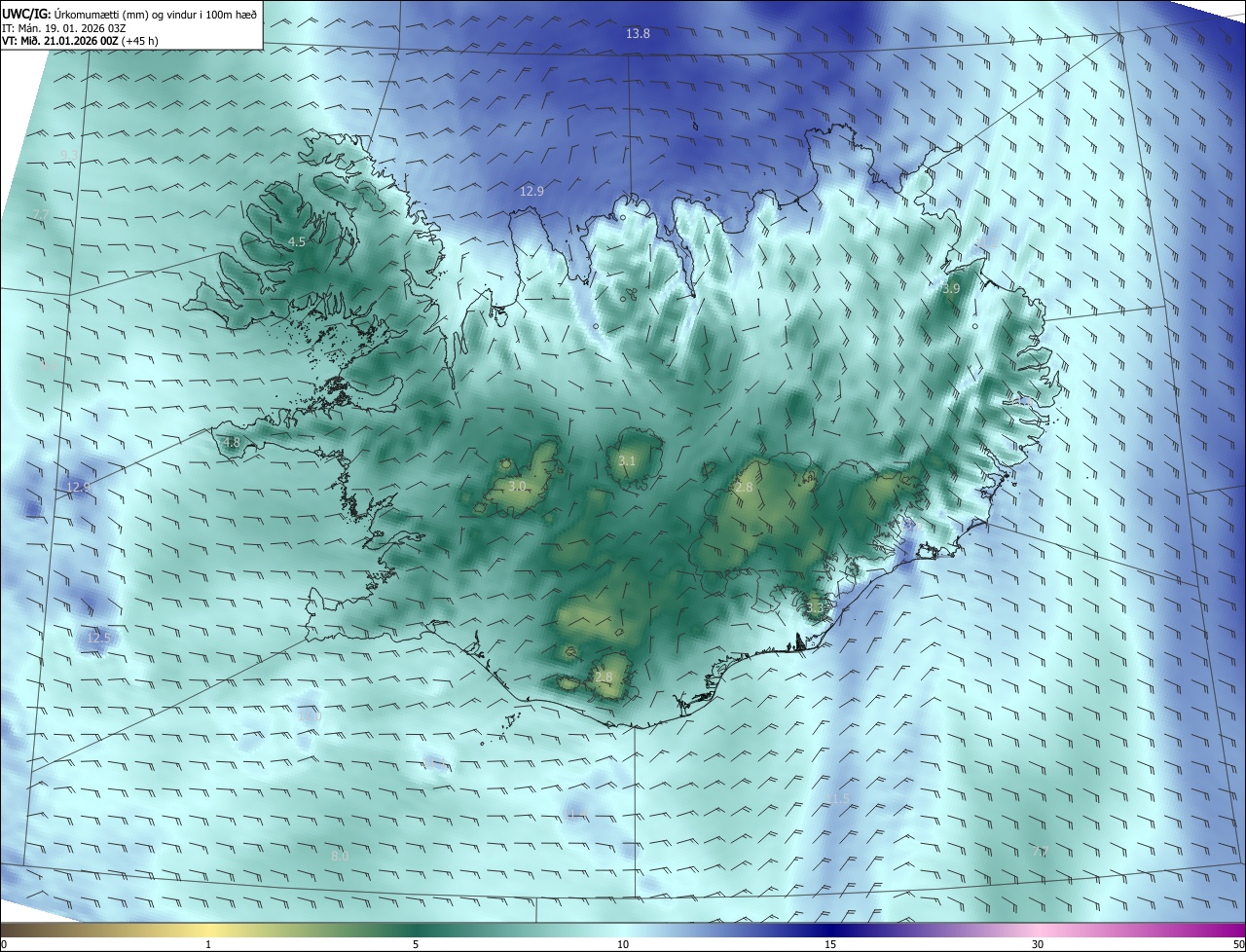Click the faint 9.3 value in the northwest ocean
The image size is (1246, 952).
[68, 155]
